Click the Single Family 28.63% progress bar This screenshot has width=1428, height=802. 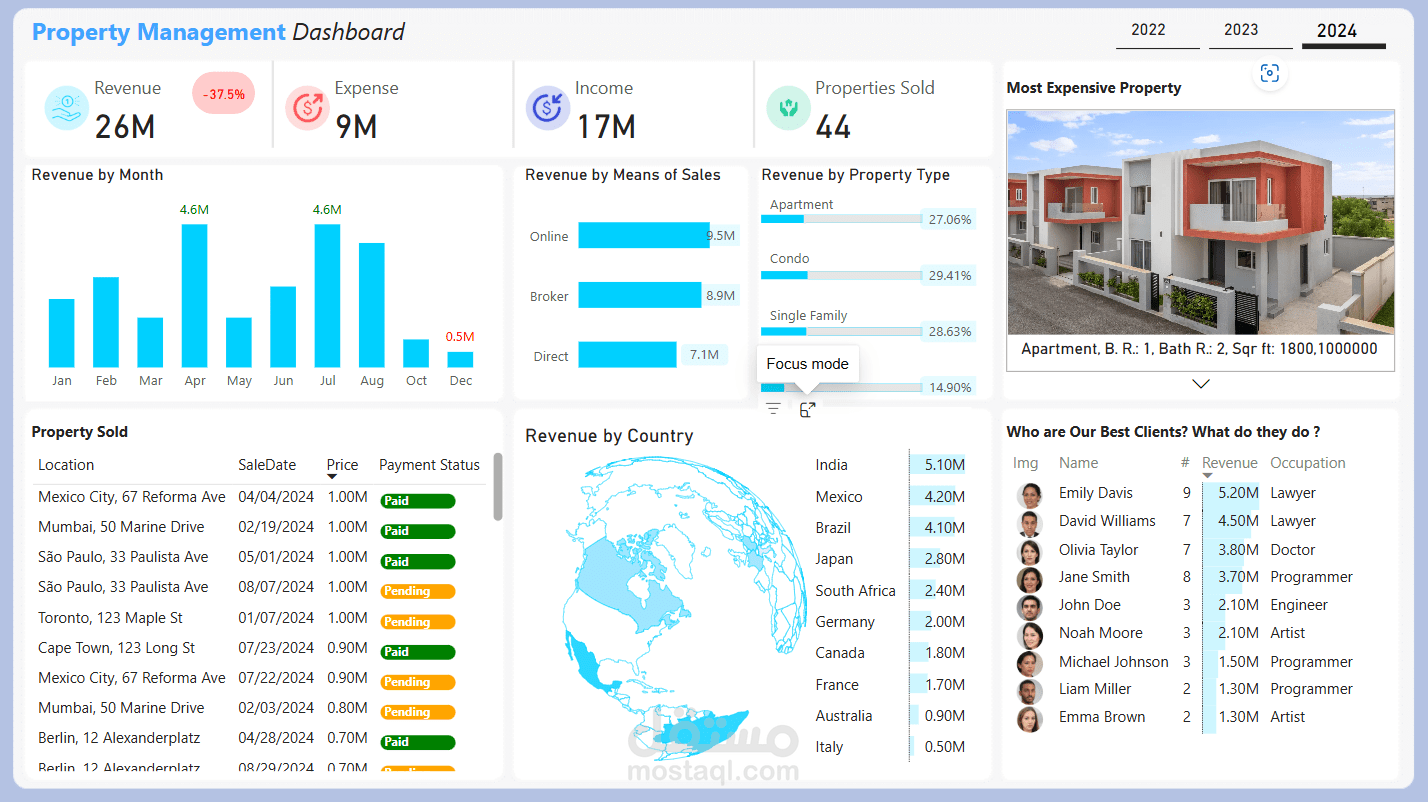(841, 331)
